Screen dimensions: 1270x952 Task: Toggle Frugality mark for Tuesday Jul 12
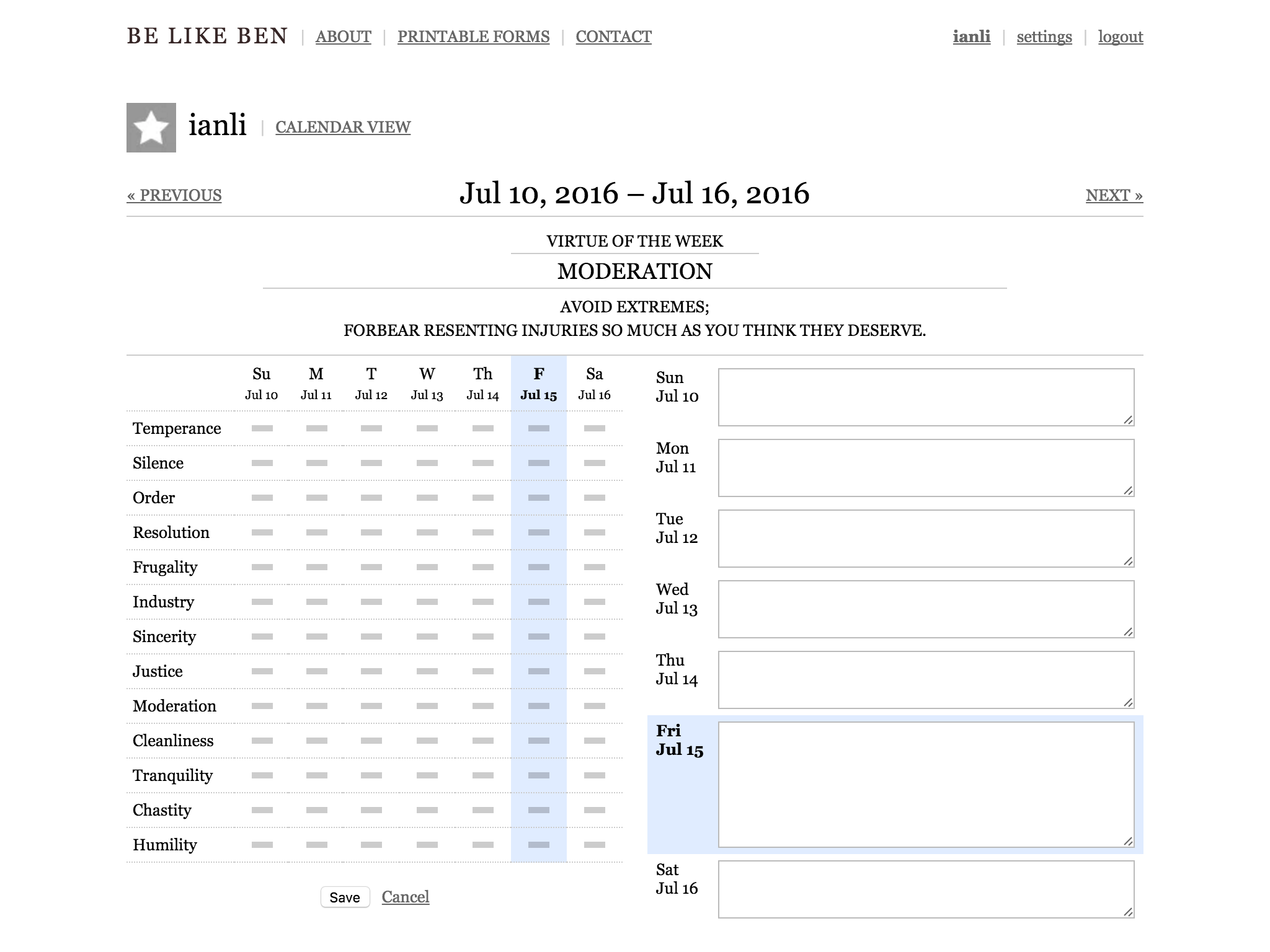[x=371, y=567]
